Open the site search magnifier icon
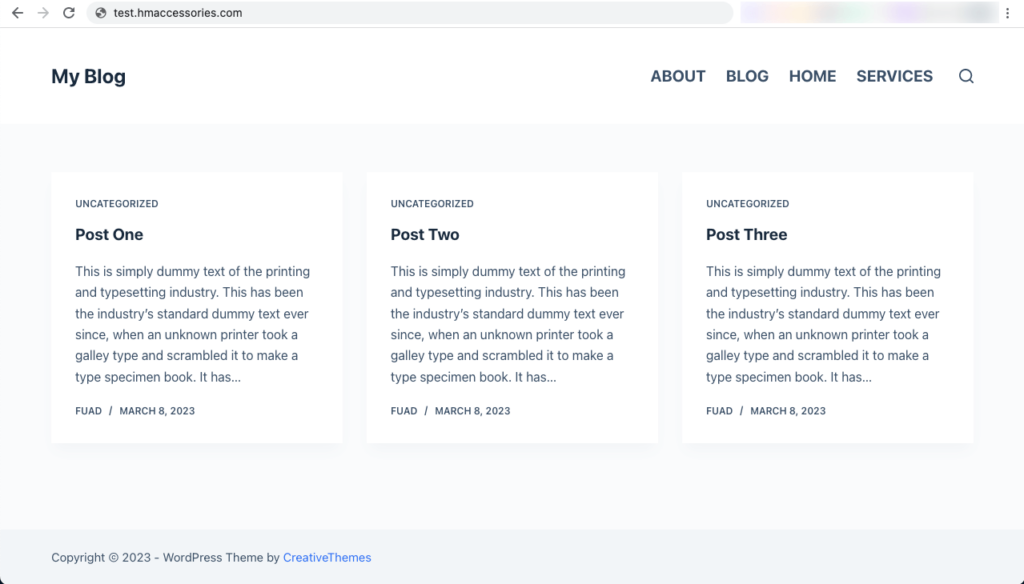The height and width of the screenshot is (584, 1024). pyautogui.click(x=966, y=76)
